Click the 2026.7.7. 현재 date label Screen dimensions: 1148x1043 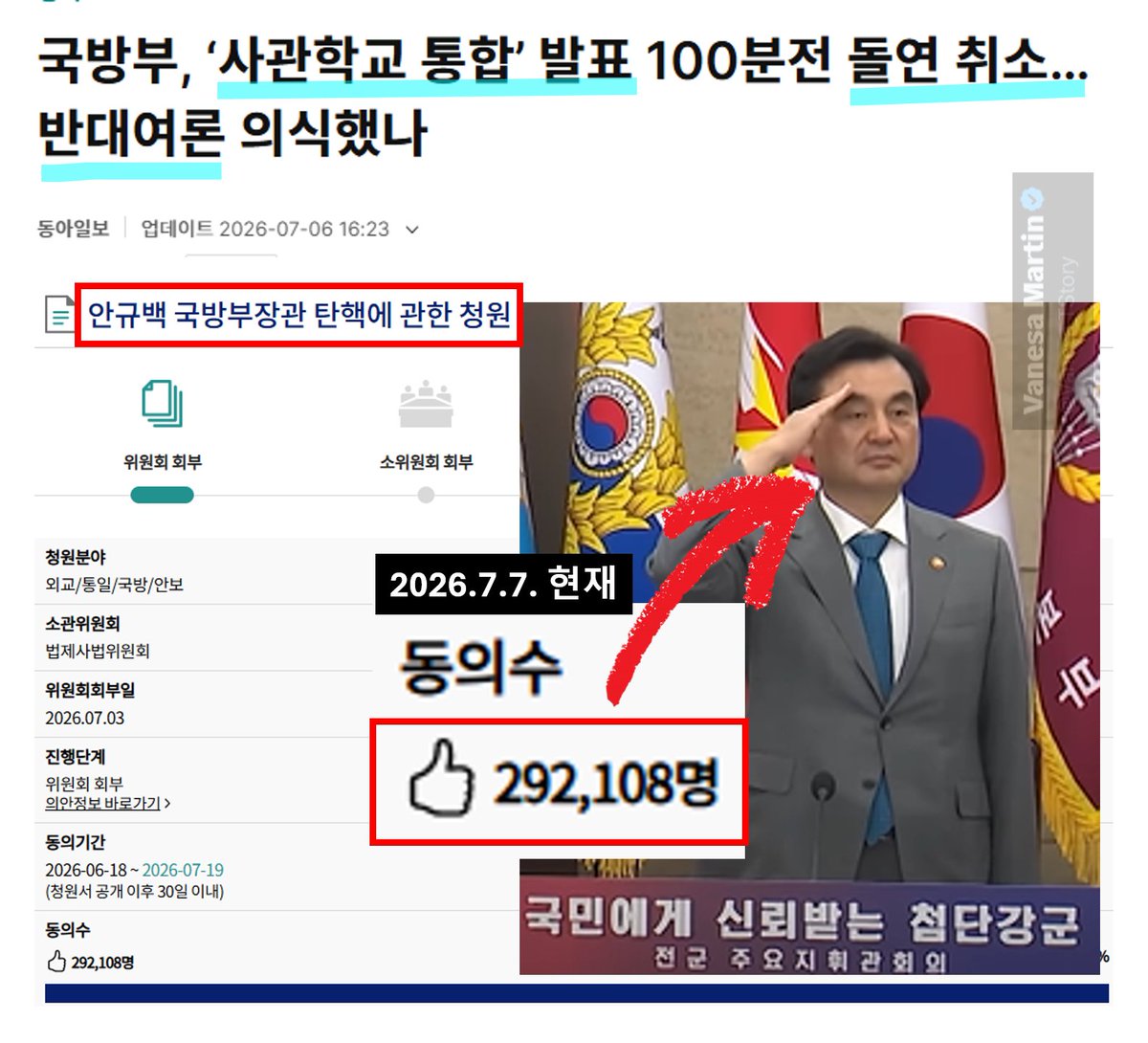click(503, 583)
